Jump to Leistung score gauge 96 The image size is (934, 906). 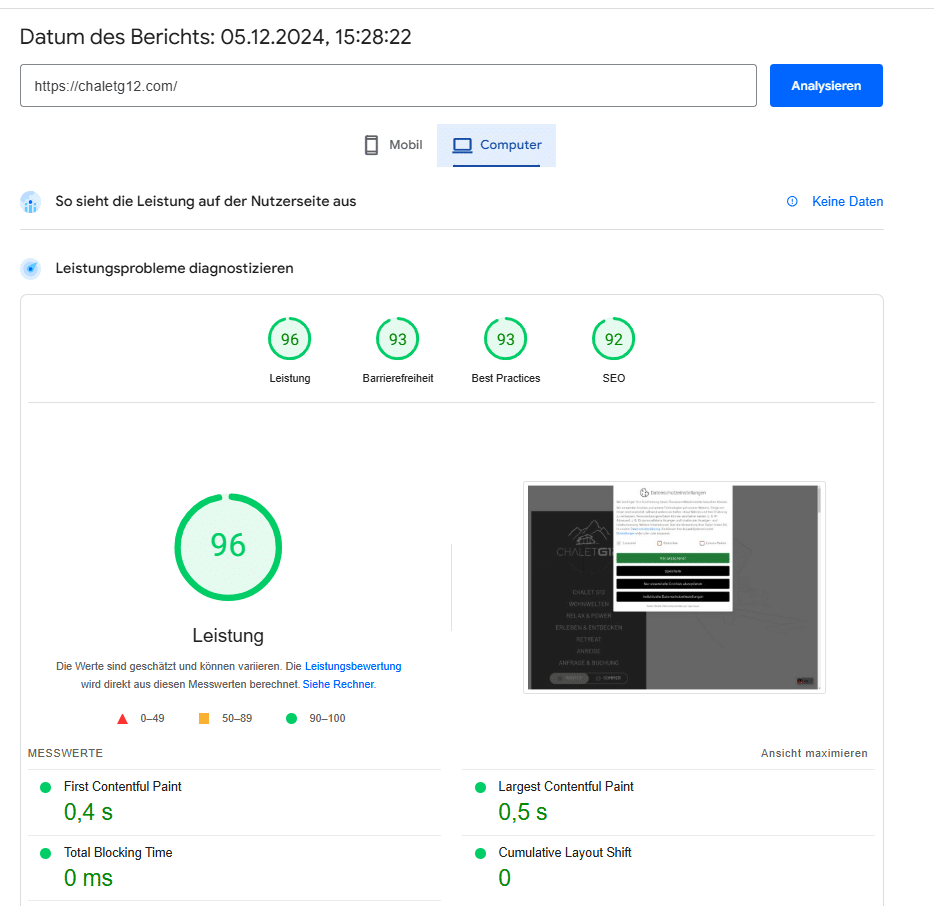289,339
